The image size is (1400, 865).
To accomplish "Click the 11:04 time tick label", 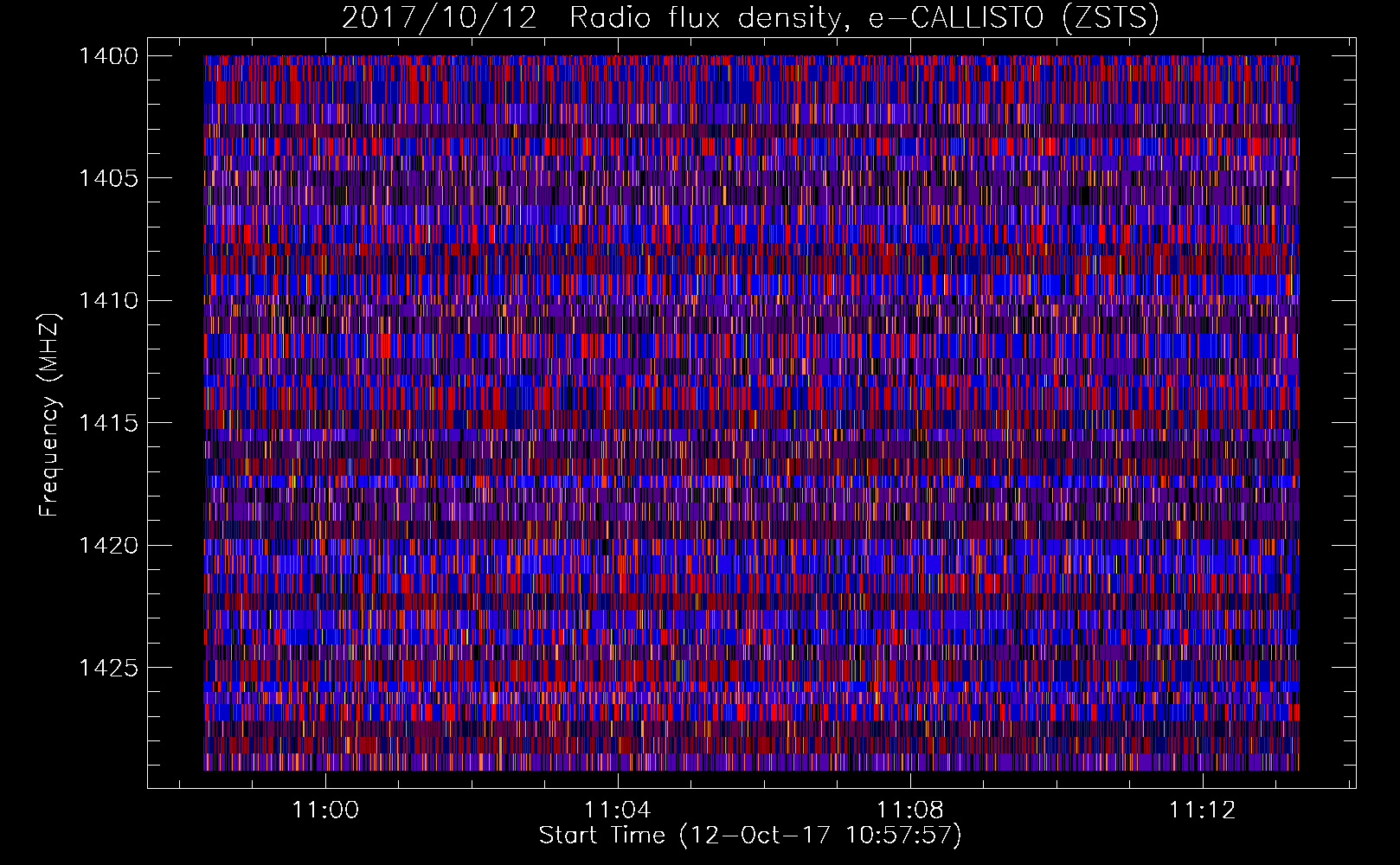I will 618,811.
